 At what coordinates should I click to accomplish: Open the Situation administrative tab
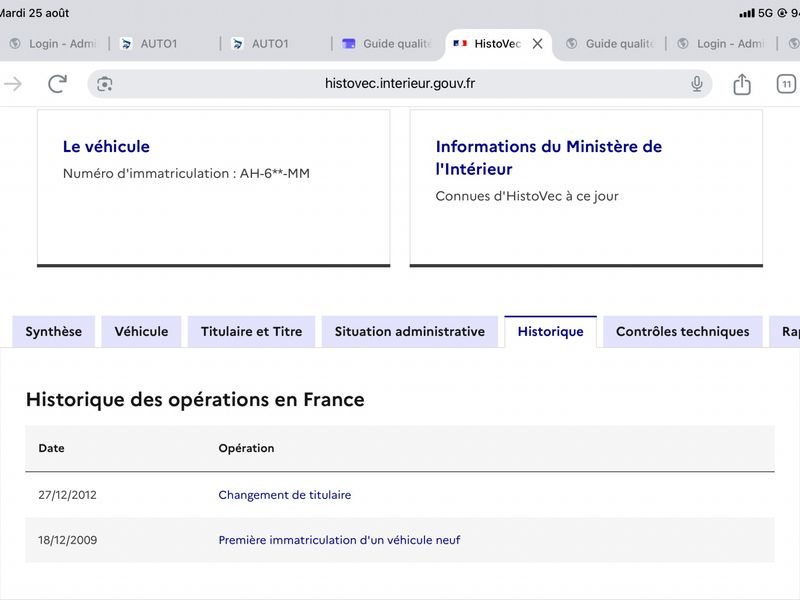410,332
